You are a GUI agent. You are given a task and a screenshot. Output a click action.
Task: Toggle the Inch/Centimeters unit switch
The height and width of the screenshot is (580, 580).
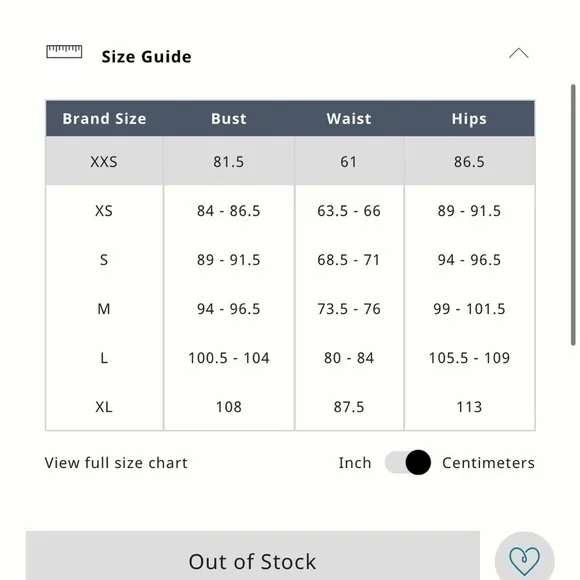pyautogui.click(x=408, y=462)
